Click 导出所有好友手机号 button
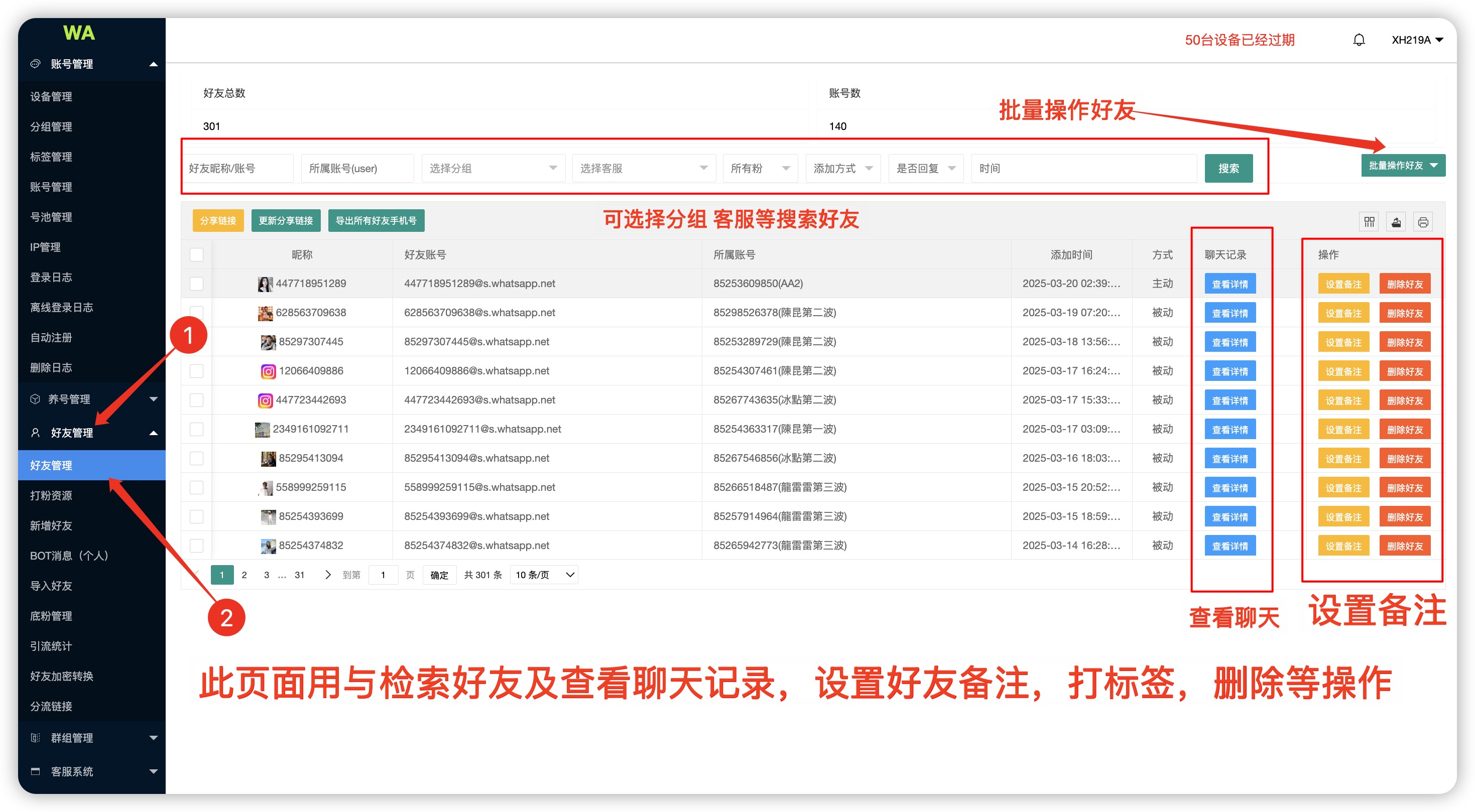 click(x=376, y=221)
